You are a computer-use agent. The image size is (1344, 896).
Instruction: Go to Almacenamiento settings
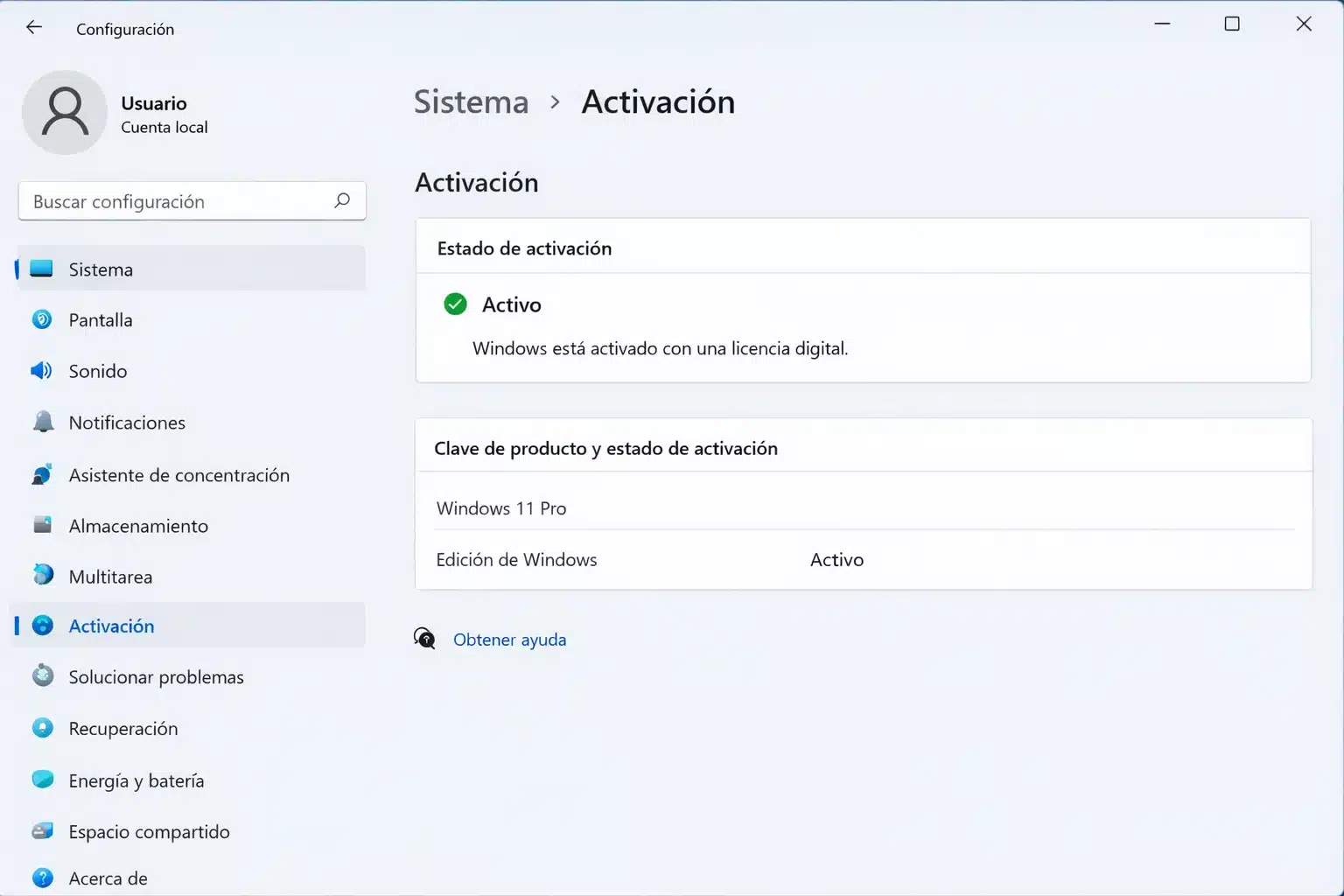(x=191, y=525)
